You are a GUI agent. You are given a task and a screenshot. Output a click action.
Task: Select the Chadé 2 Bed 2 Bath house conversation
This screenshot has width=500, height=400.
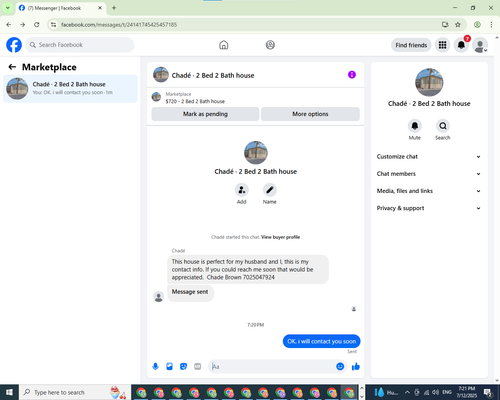click(x=70, y=88)
